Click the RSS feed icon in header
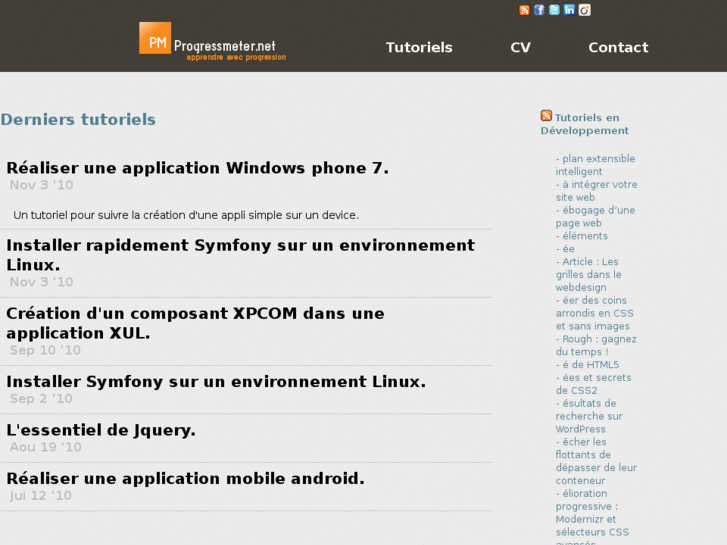727x545 pixels. [x=524, y=10]
